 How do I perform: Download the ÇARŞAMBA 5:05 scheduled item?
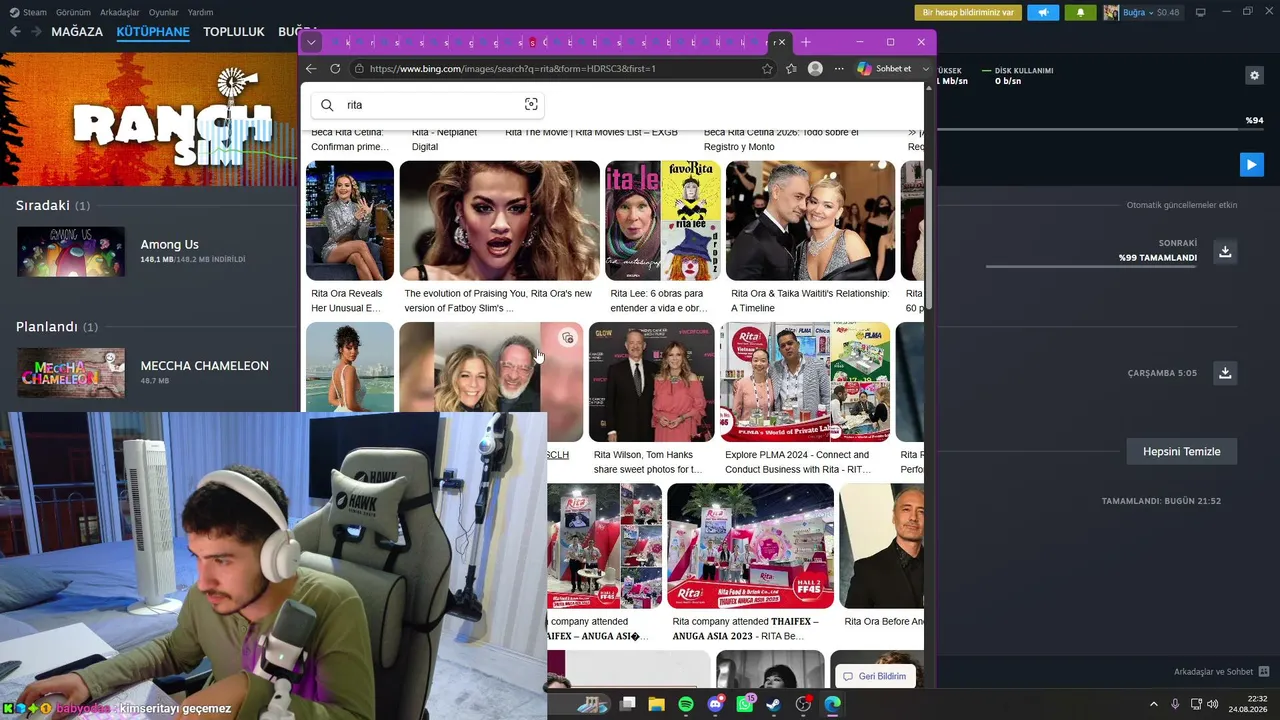(x=1225, y=373)
